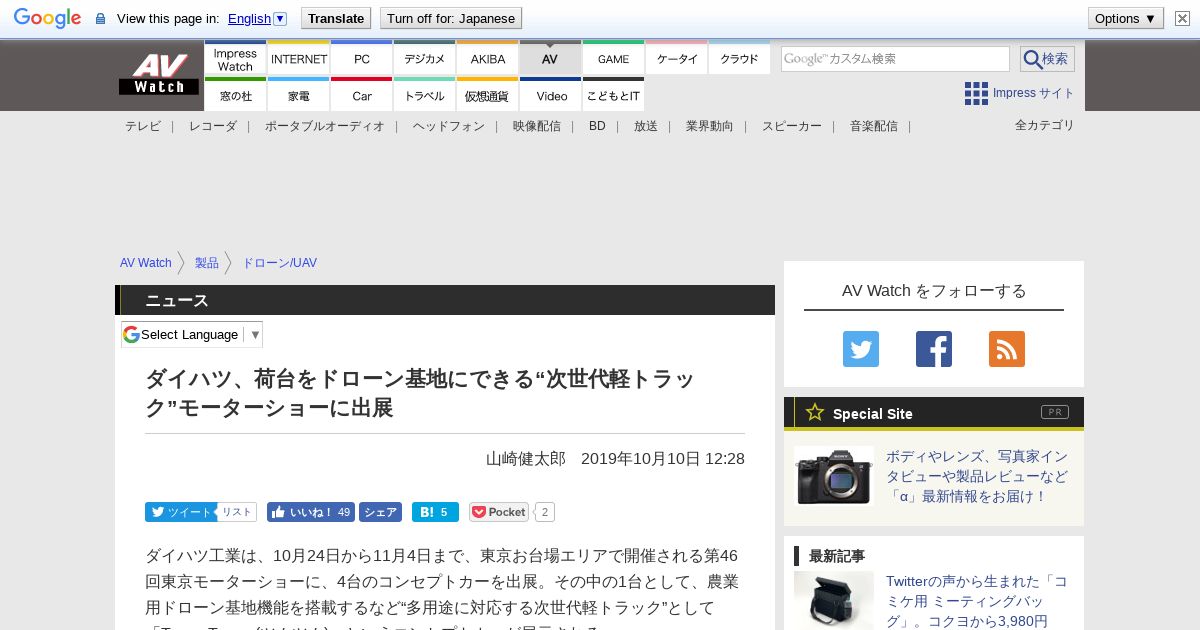Click the lock icon beside View this page in
This screenshot has width=1200, height=630.
(x=100, y=19)
